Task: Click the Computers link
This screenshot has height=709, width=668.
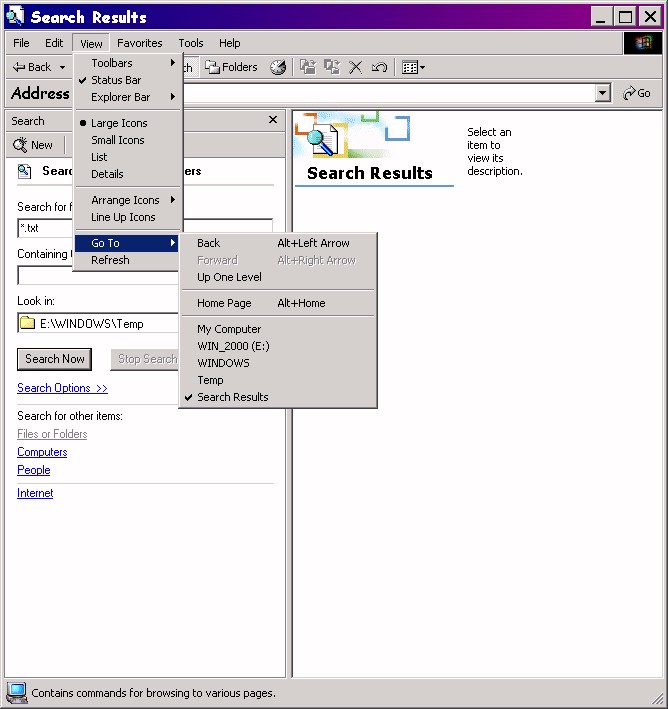Action: [42, 452]
